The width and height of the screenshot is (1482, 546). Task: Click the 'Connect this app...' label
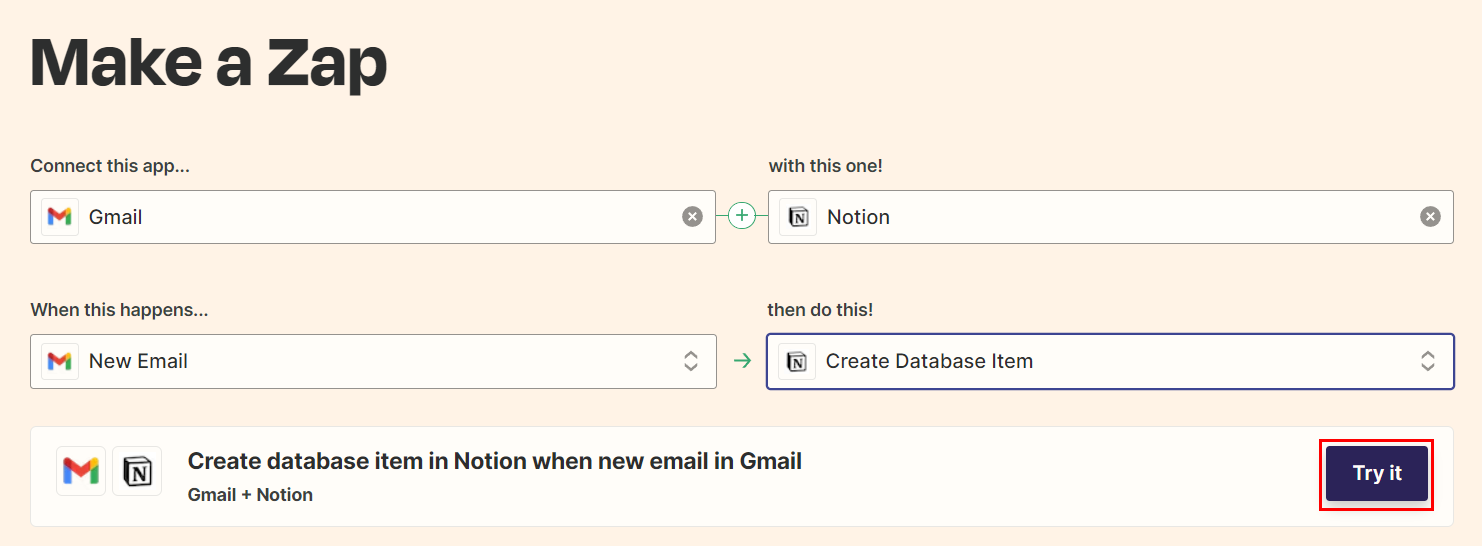pos(110,166)
